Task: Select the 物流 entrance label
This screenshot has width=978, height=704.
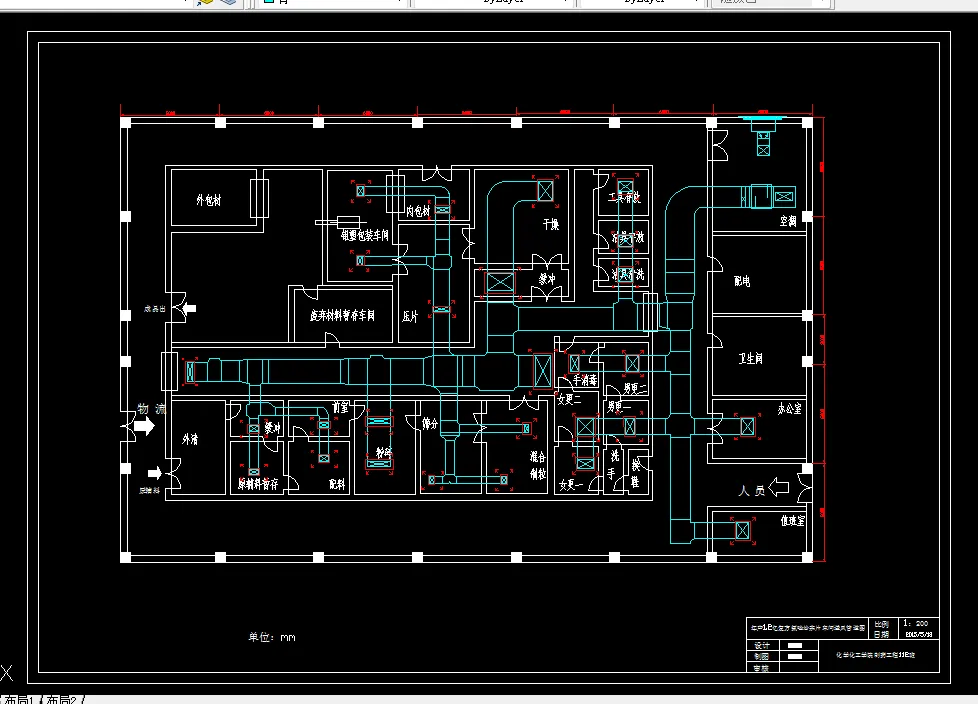Action: [152, 409]
